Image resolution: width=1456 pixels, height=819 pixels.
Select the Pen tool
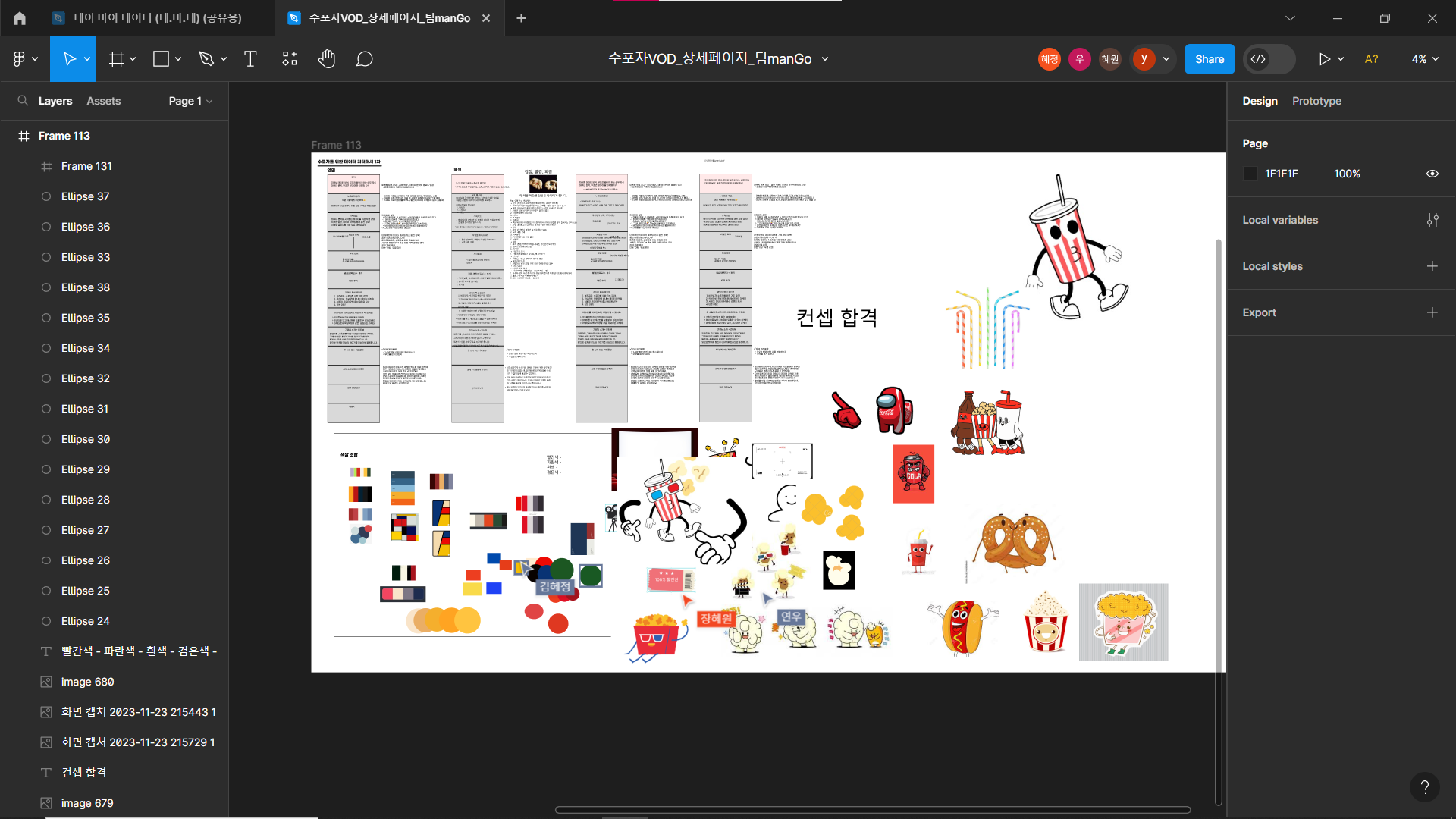point(206,59)
